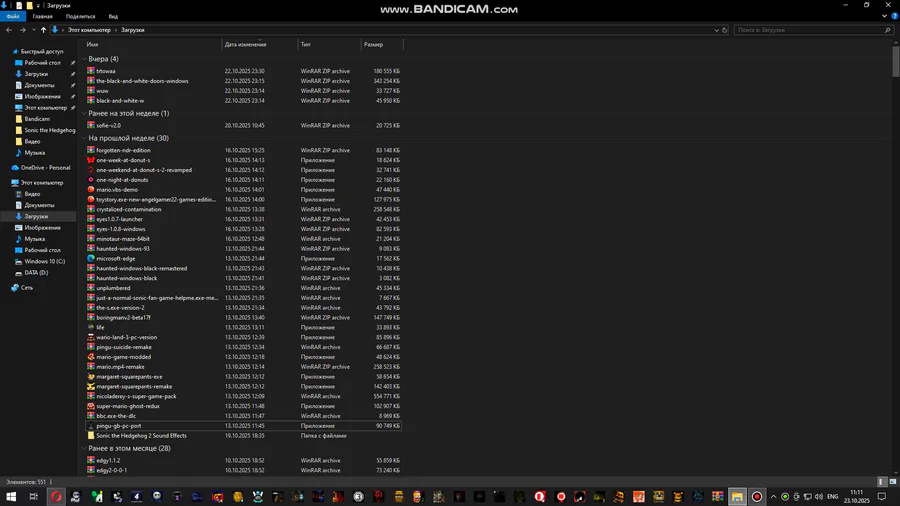This screenshot has width=900, height=506.
Task: Open the address bar history dropdown
Action: [716, 30]
